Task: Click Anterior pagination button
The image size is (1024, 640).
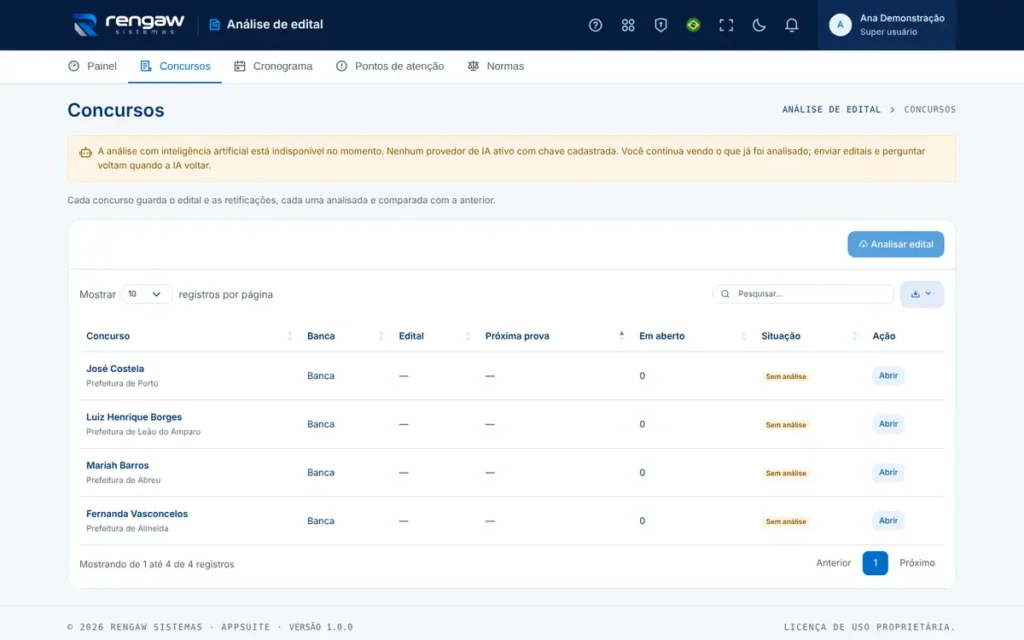Action: pos(833,563)
